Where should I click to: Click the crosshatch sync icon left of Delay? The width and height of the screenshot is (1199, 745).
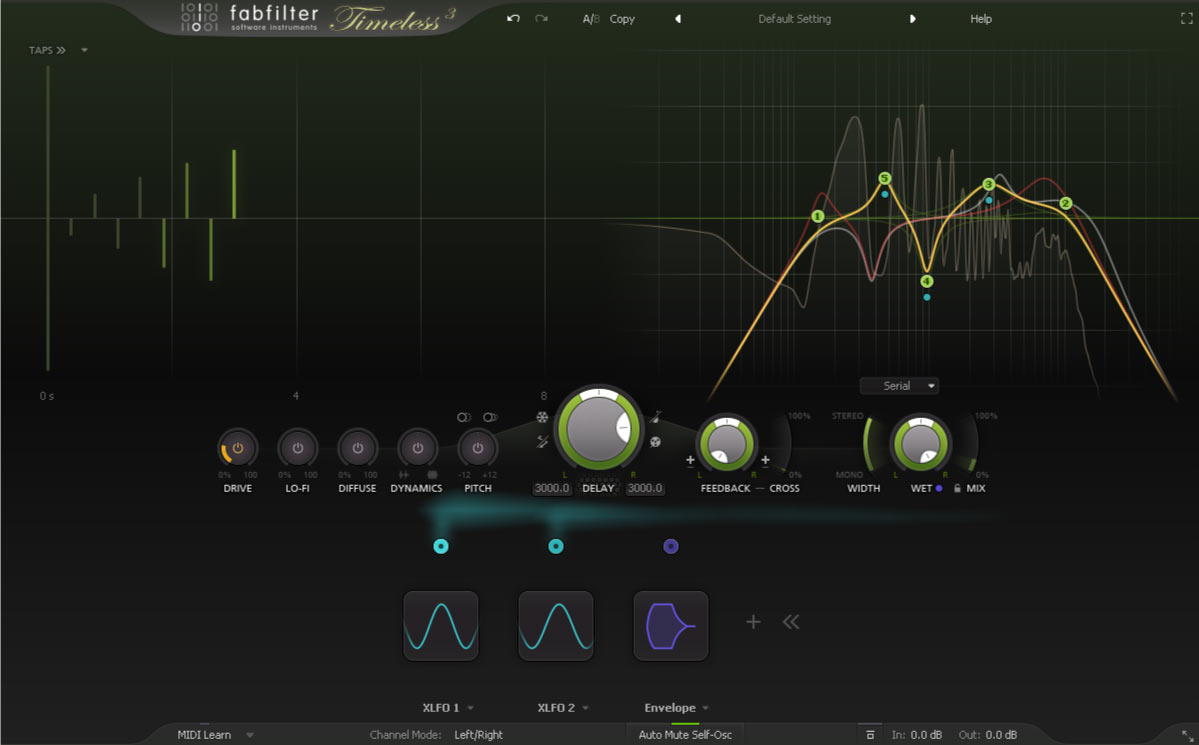pyautogui.click(x=543, y=443)
